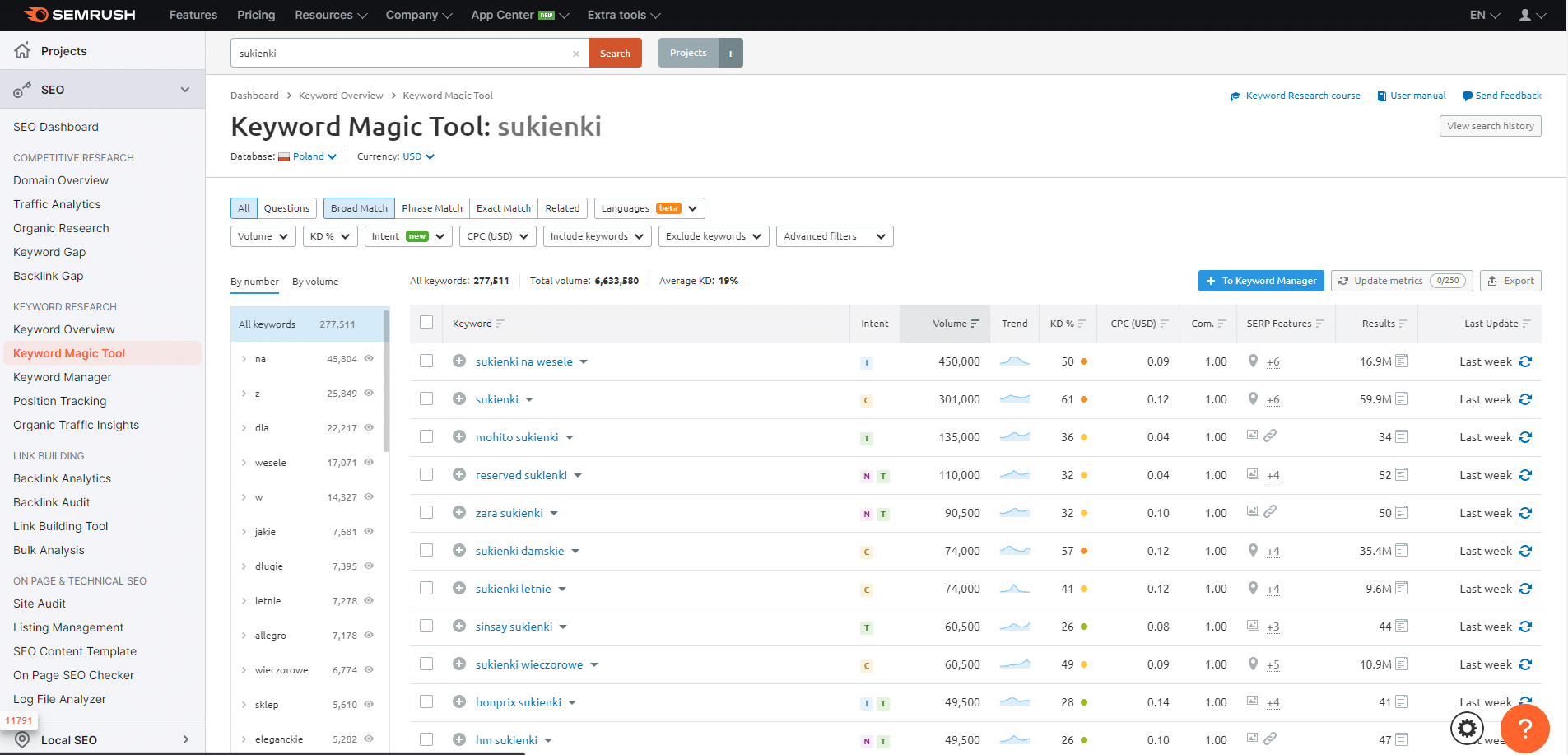Click local pack pin icon for 'sukienki na wesele'
The width and height of the screenshot is (1568, 755).
(x=1253, y=361)
